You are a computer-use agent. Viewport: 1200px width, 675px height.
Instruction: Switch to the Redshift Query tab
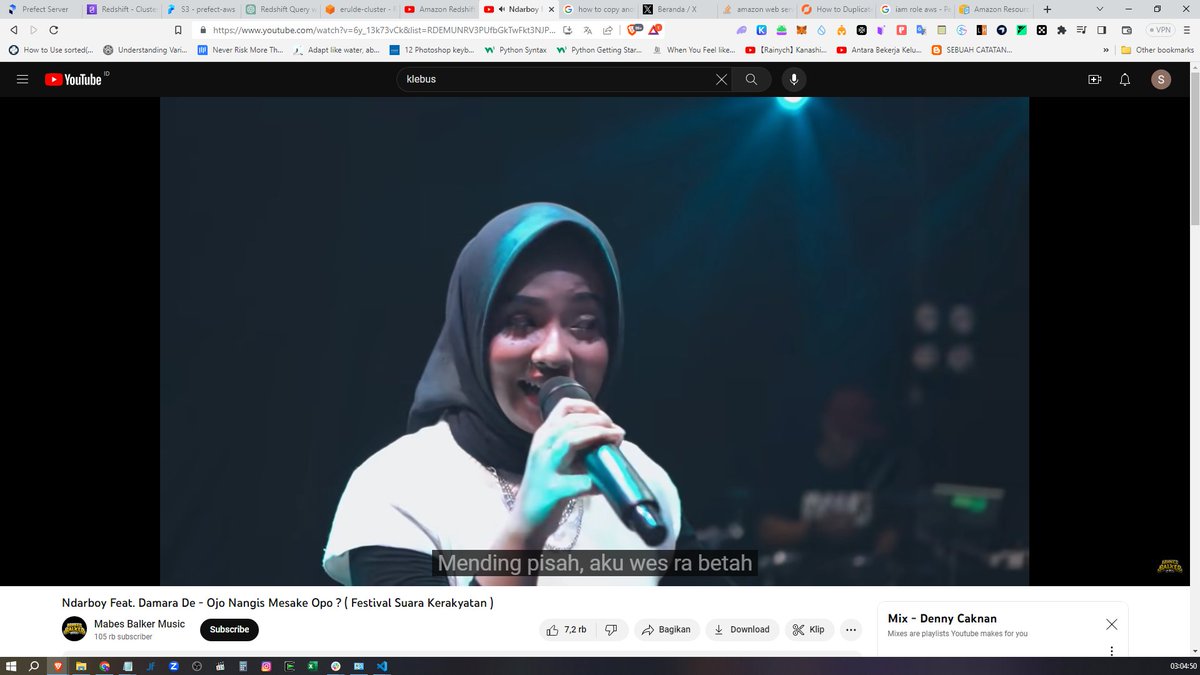279,9
